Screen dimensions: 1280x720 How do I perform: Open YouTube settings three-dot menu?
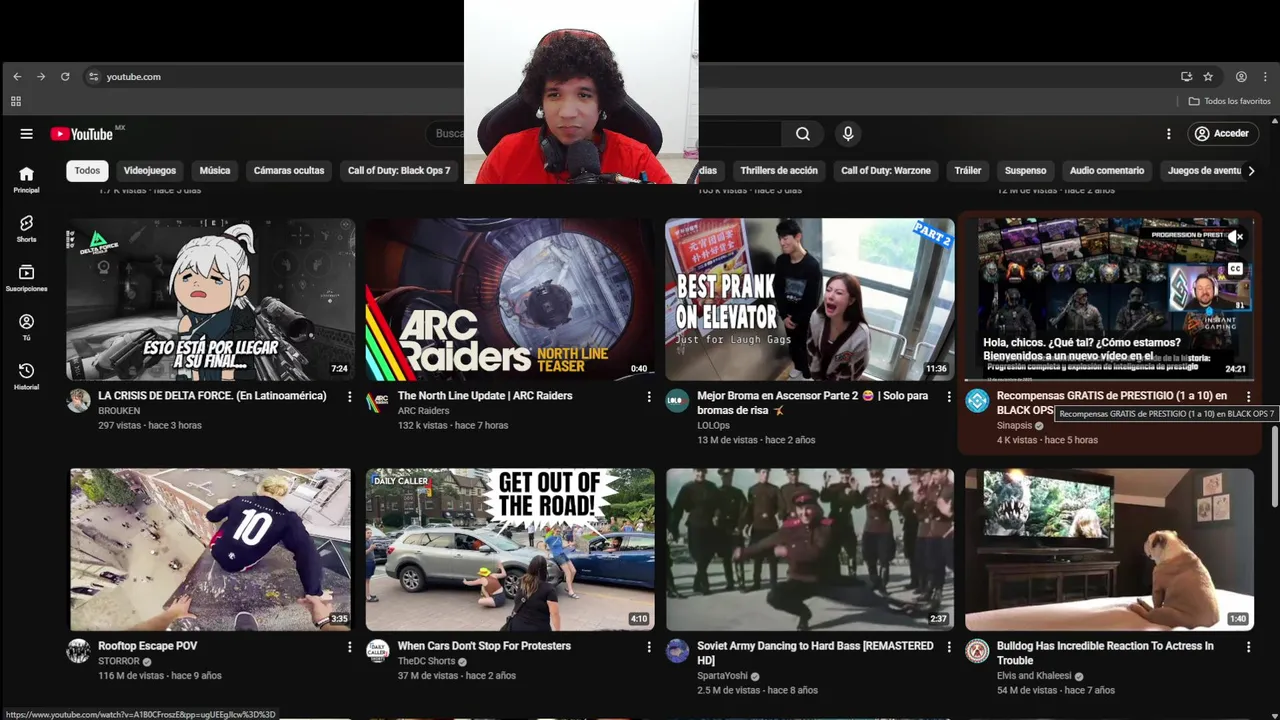(1168, 134)
